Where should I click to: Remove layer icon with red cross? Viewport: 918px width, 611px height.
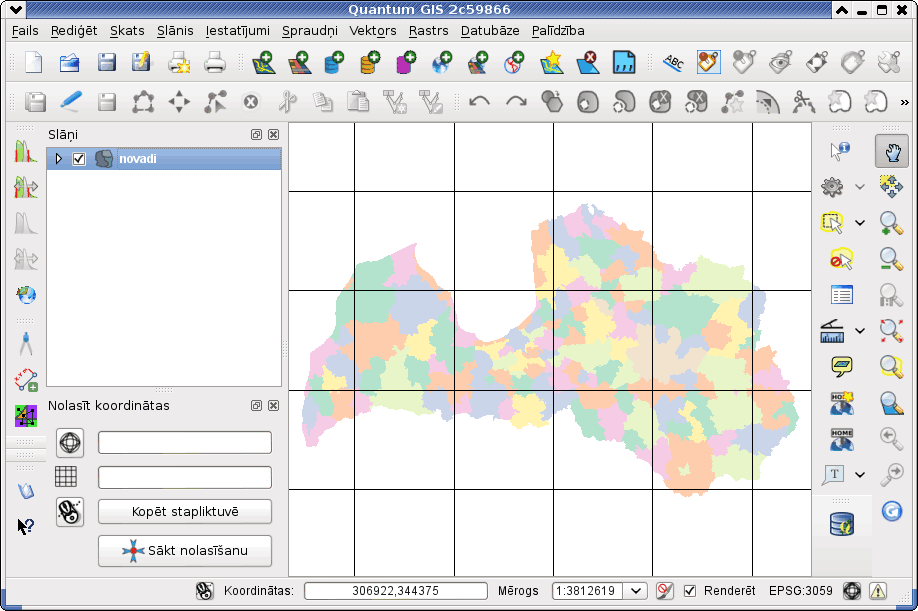(x=587, y=62)
